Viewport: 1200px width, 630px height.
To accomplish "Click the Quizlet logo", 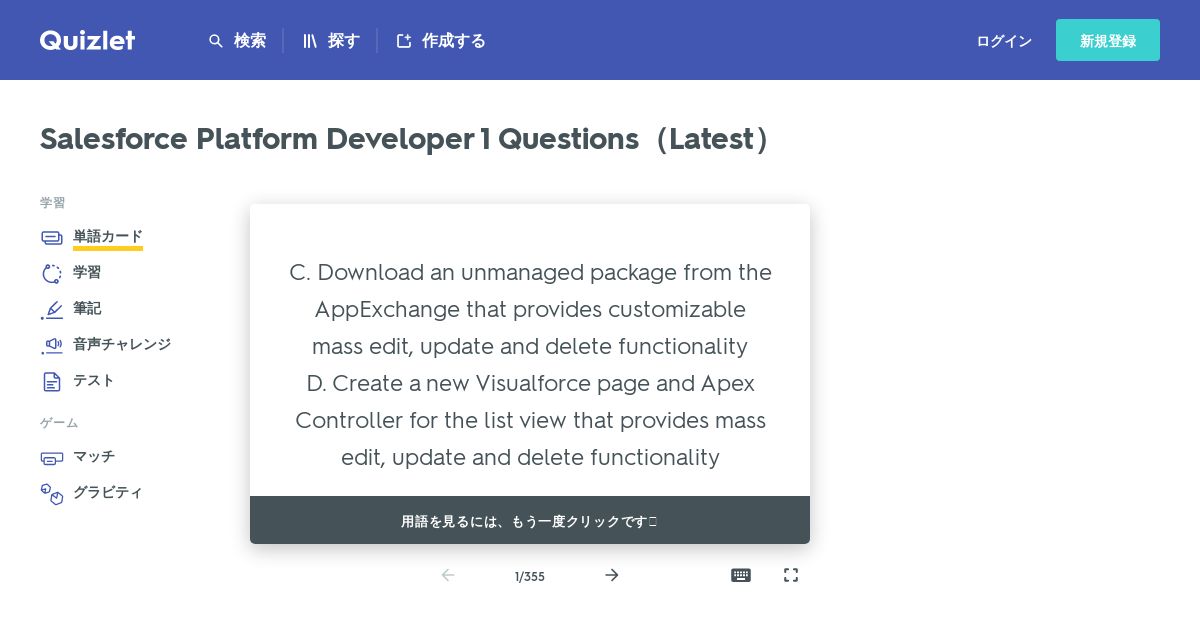I will pyautogui.click(x=87, y=40).
